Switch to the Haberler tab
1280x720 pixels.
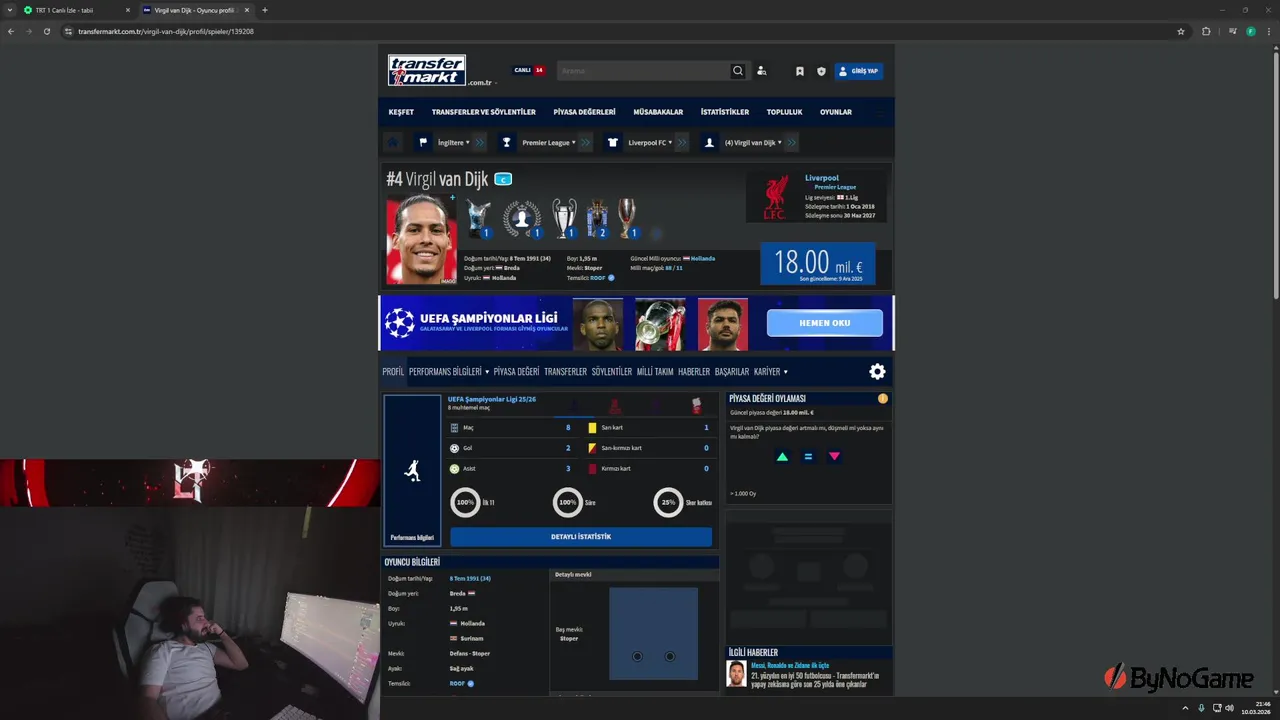click(x=694, y=372)
